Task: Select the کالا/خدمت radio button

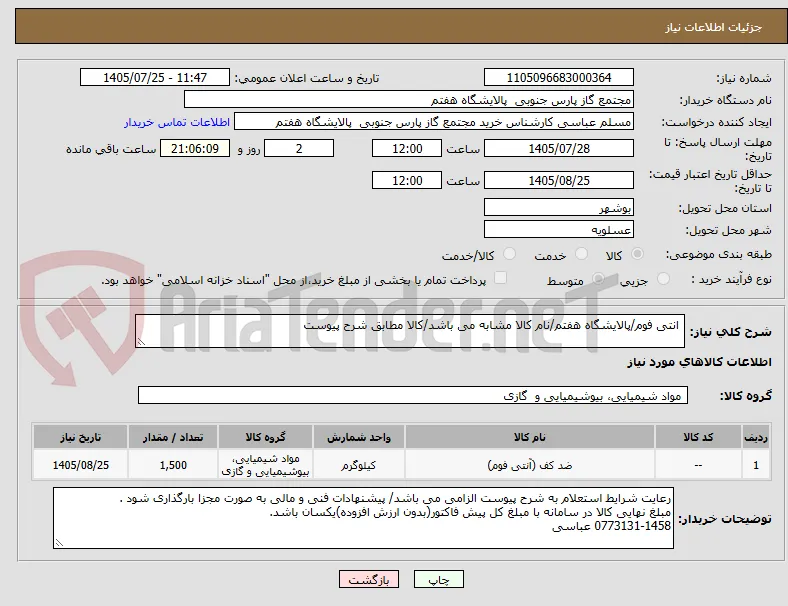Action: click(x=510, y=254)
